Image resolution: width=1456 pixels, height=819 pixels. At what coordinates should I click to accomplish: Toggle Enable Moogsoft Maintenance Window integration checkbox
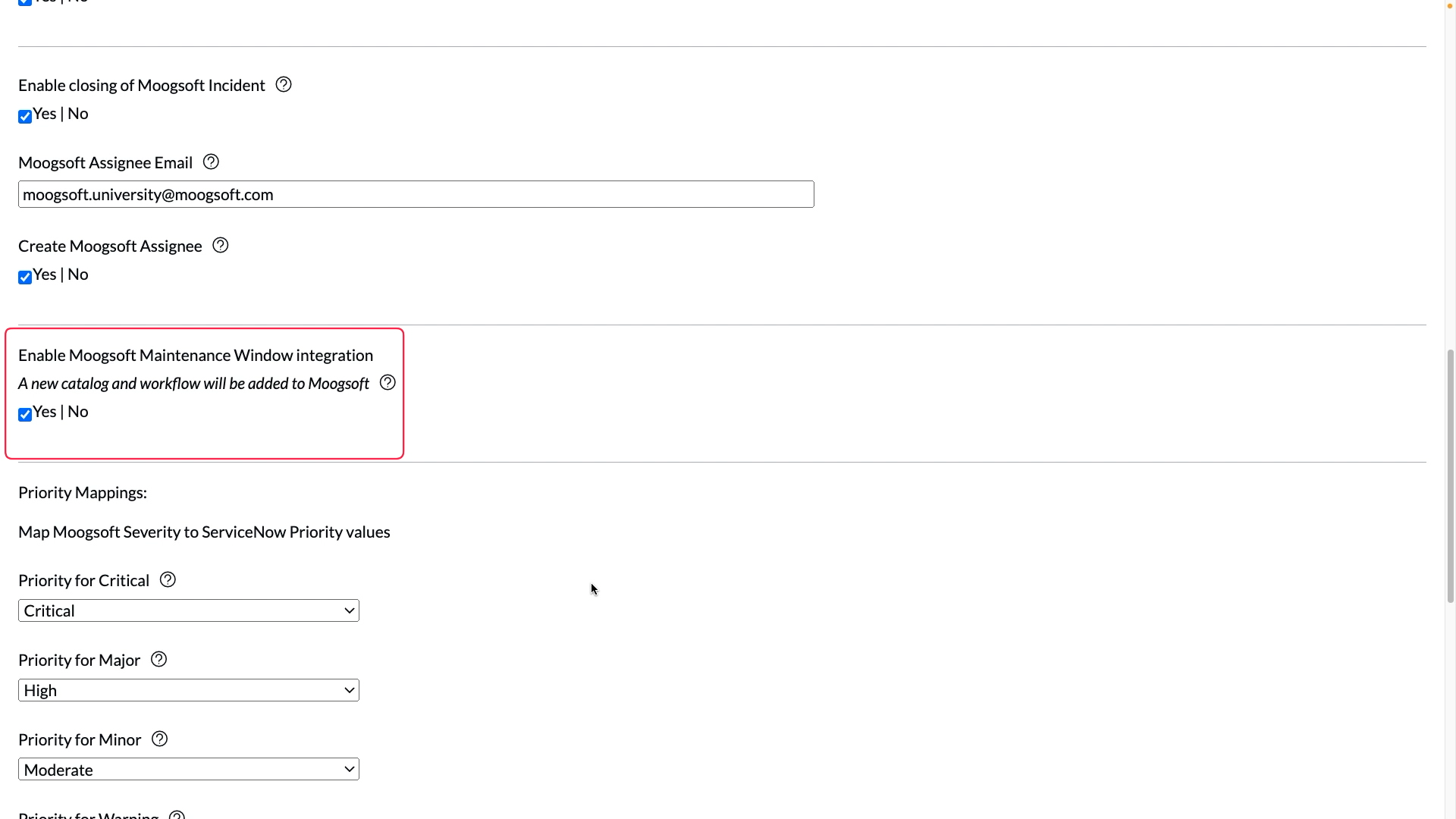(25, 414)
